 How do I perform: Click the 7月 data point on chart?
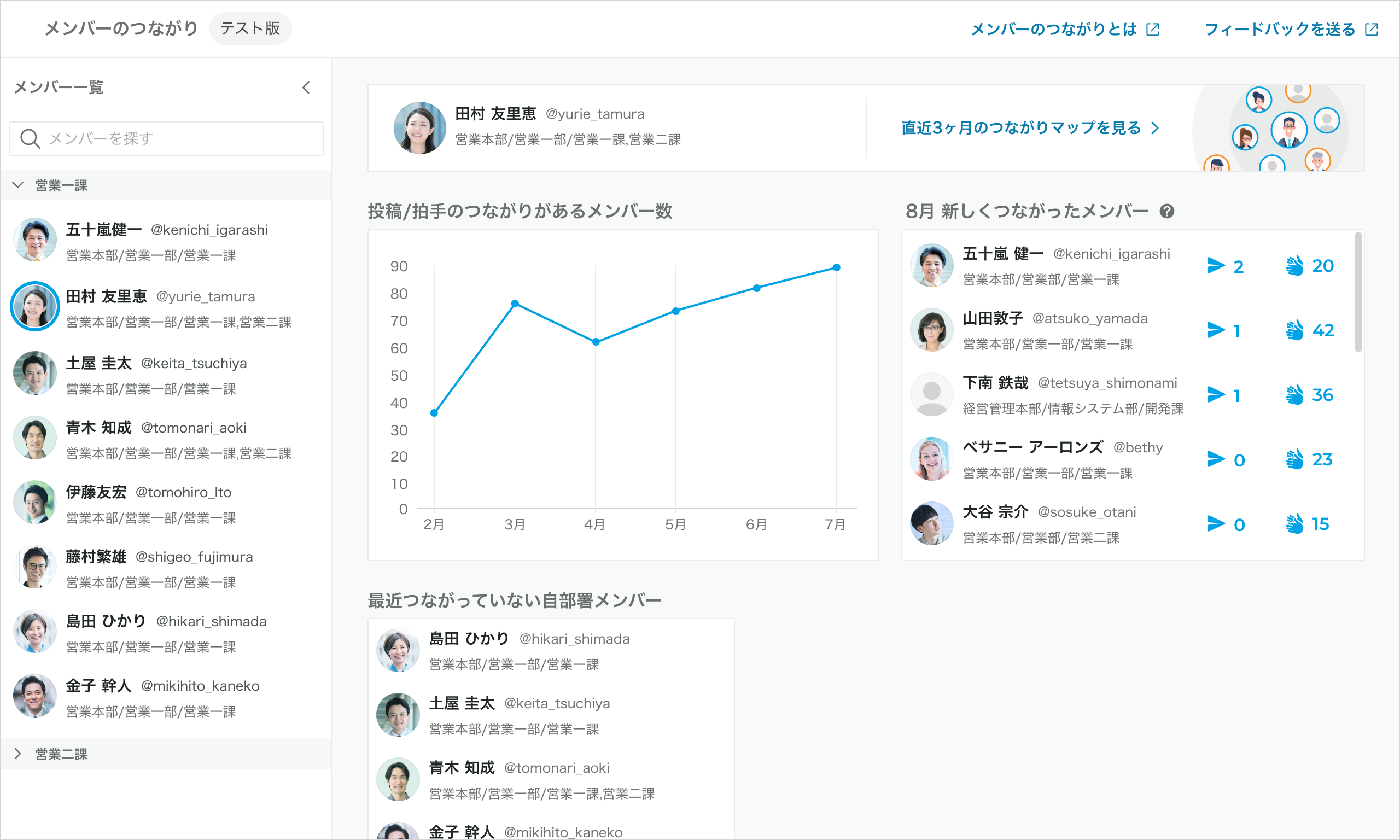pos(836,268)
